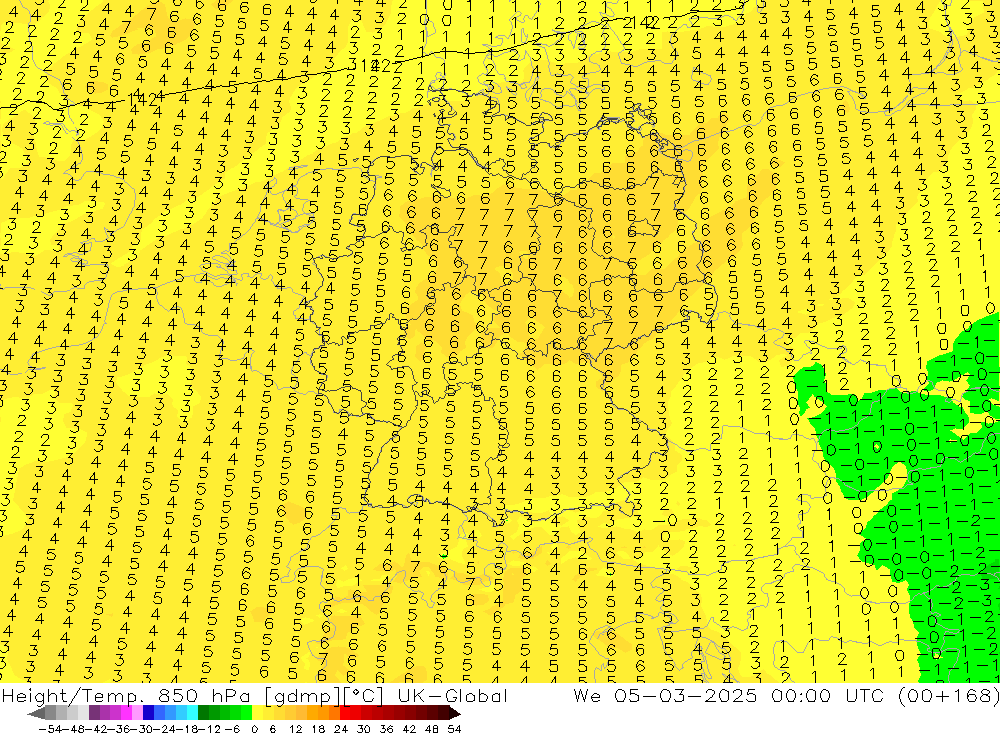Click the '30' legend value

[363, 729]
